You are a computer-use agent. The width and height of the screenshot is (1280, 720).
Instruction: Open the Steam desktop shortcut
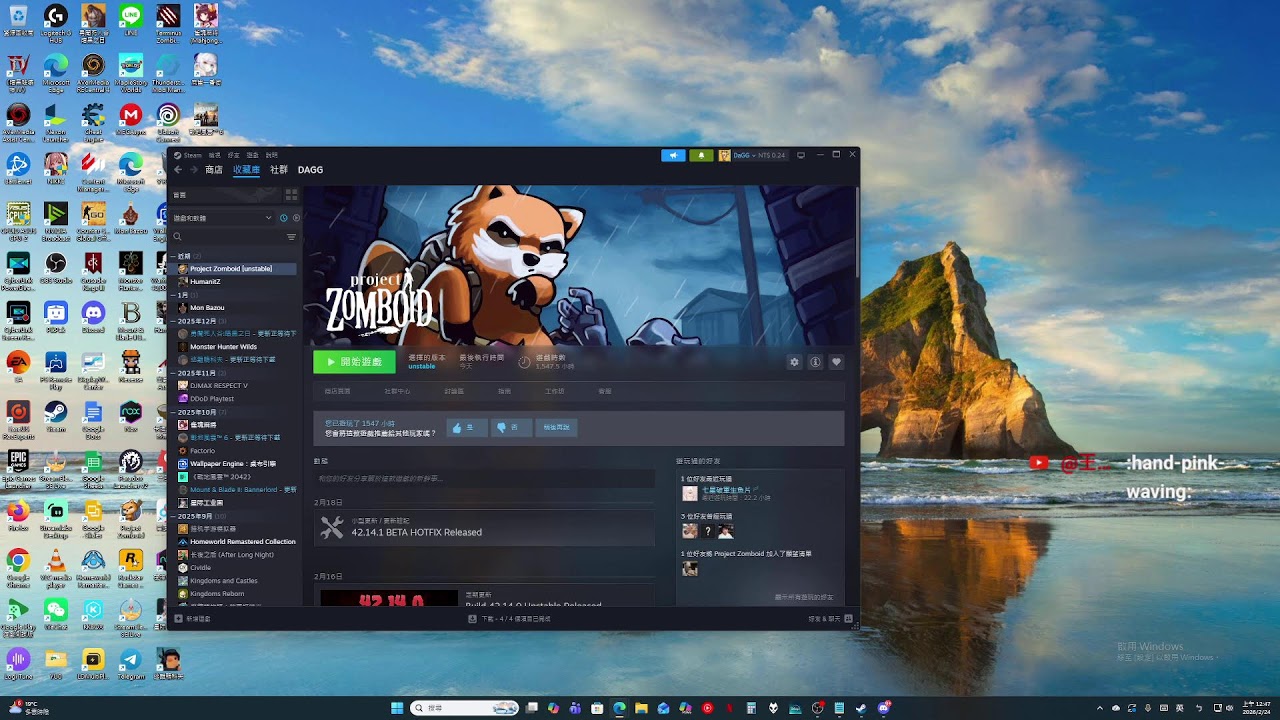(x=56, y=416)
